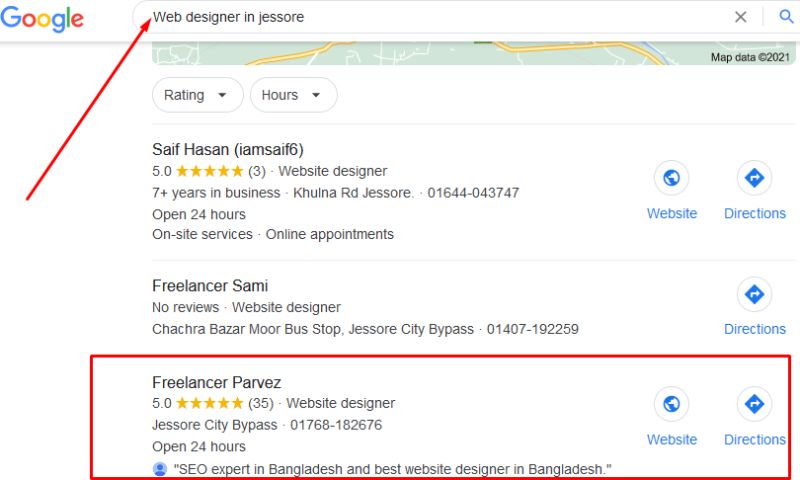This screenshot has width=800, height=480.
Task: Open Saif Hasan's website globe icon
Action: pos(671,179)
